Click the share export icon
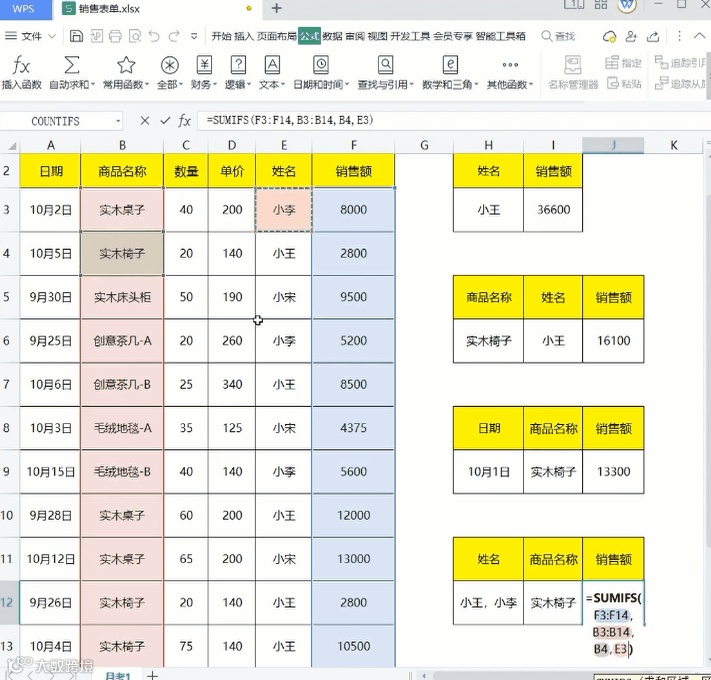This screenshot has width=711, height=680. click(x=653, y=36)
